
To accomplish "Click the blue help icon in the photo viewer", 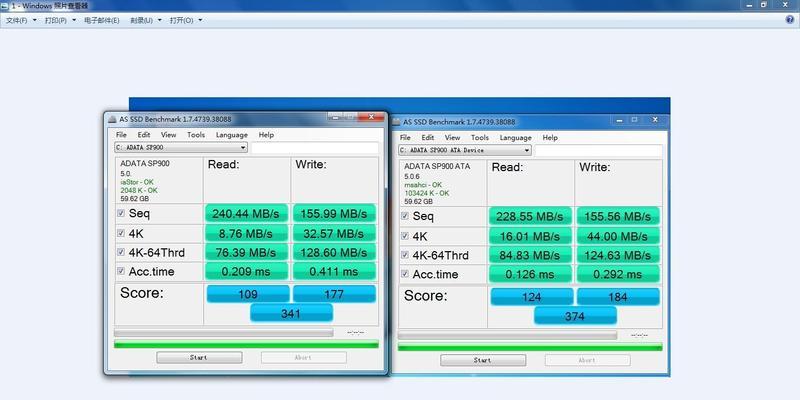I will coord(790,20).
